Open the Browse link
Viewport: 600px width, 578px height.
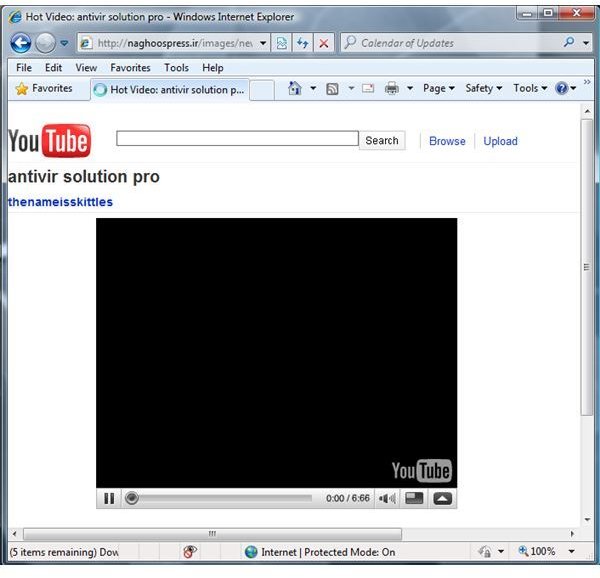[x=447, y=141]
